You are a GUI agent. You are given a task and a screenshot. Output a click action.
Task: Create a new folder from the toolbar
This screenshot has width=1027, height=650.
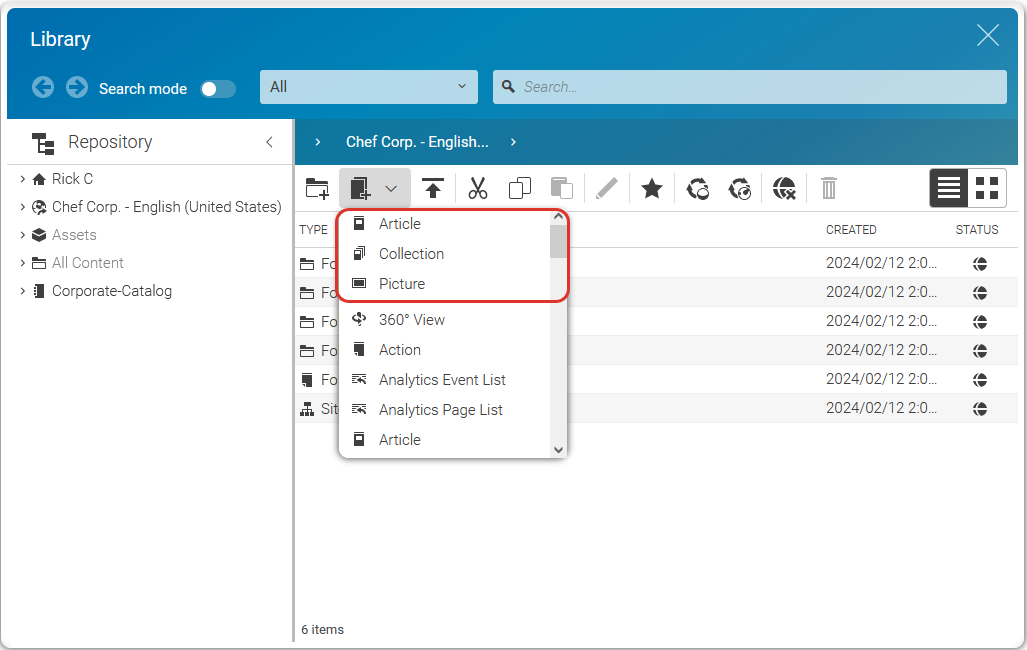[317, 188]
